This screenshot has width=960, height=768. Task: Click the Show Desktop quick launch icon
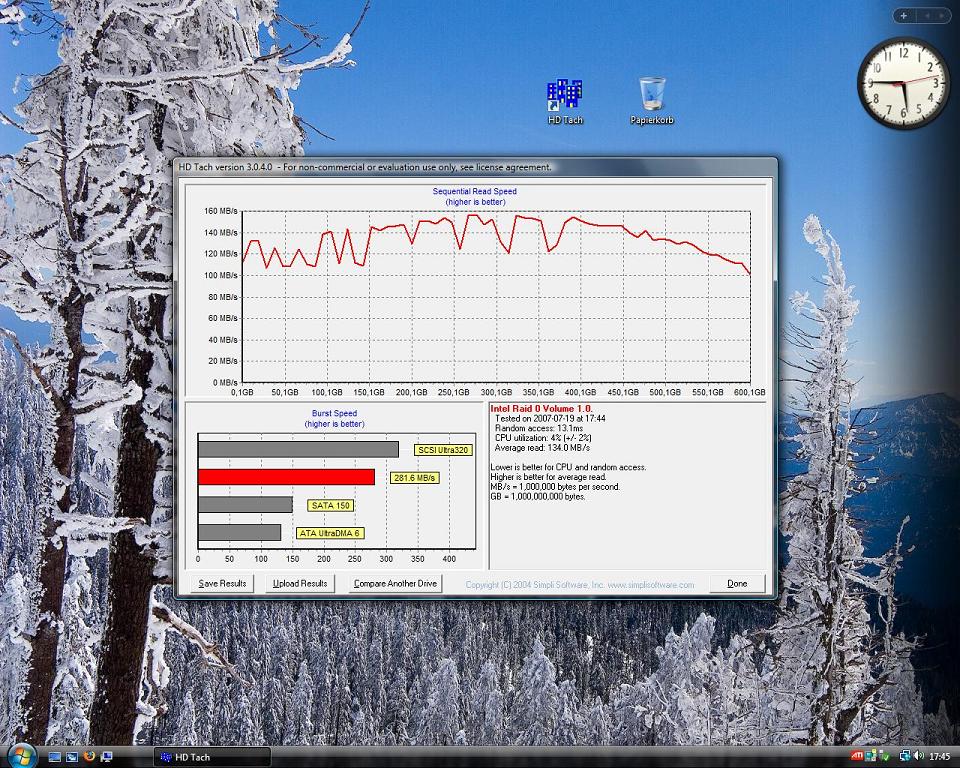pos(54,757)
